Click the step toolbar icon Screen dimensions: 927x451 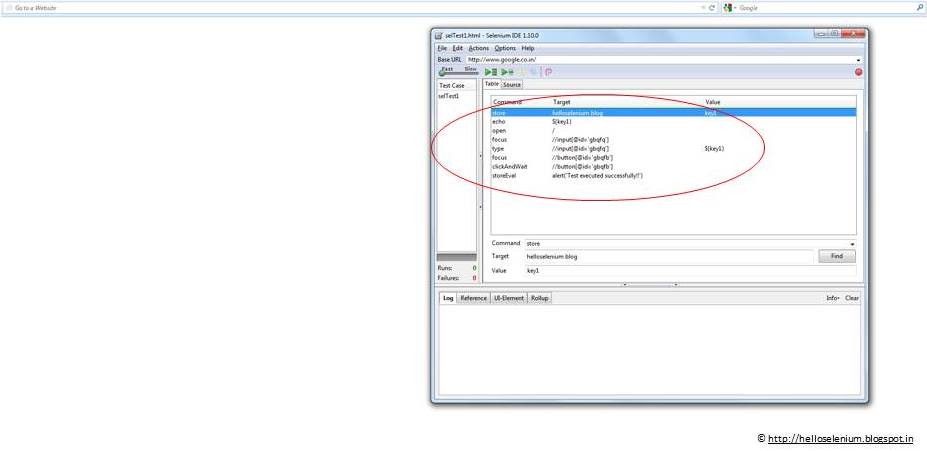(x=534, y=72)
